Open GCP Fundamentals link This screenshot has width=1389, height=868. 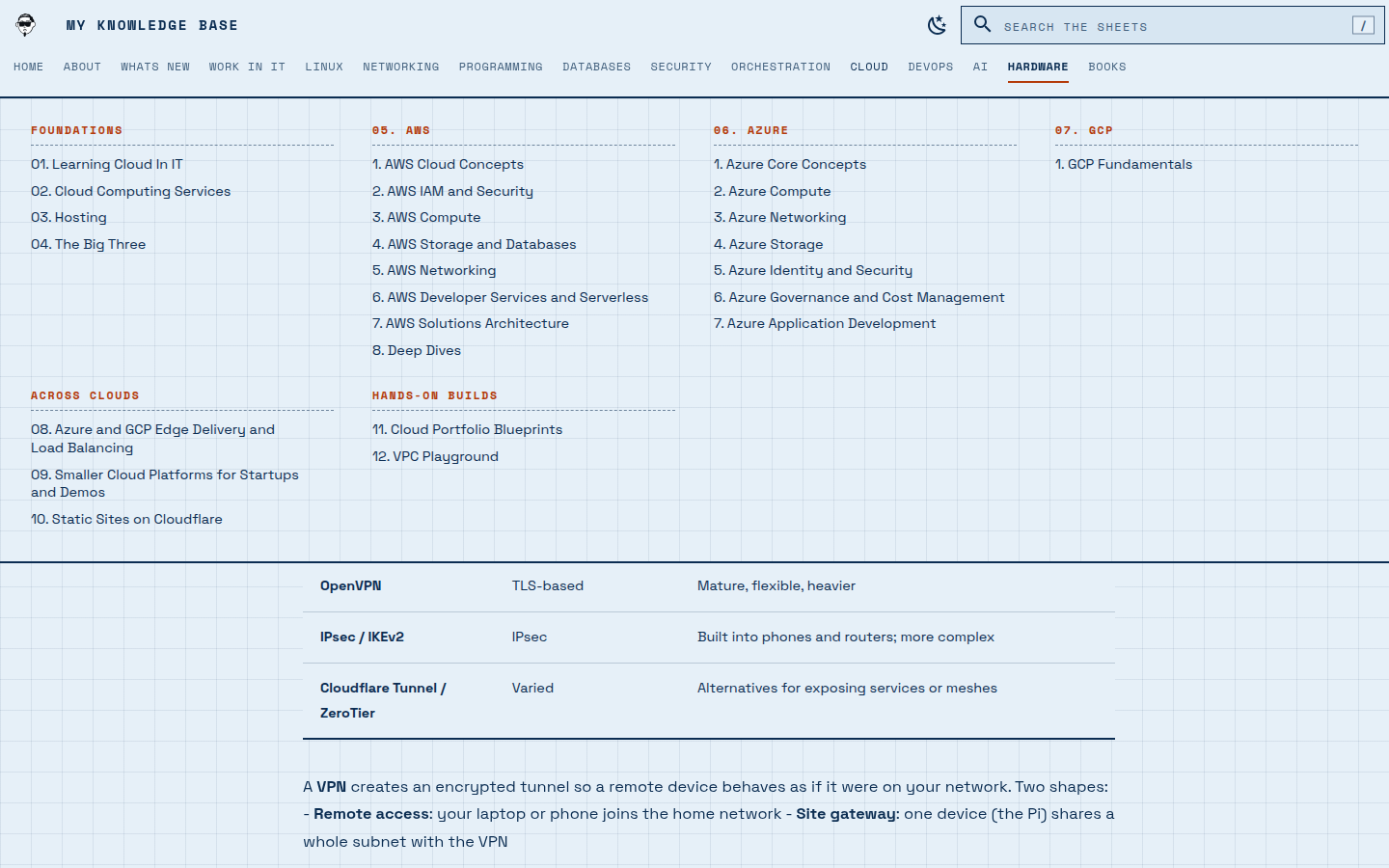pos(1124,164)
